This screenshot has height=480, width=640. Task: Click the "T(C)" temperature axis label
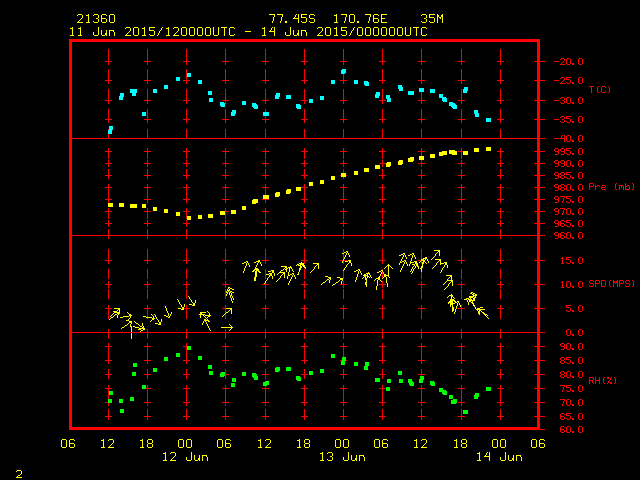pyautogui.click(x=600, y=89)
